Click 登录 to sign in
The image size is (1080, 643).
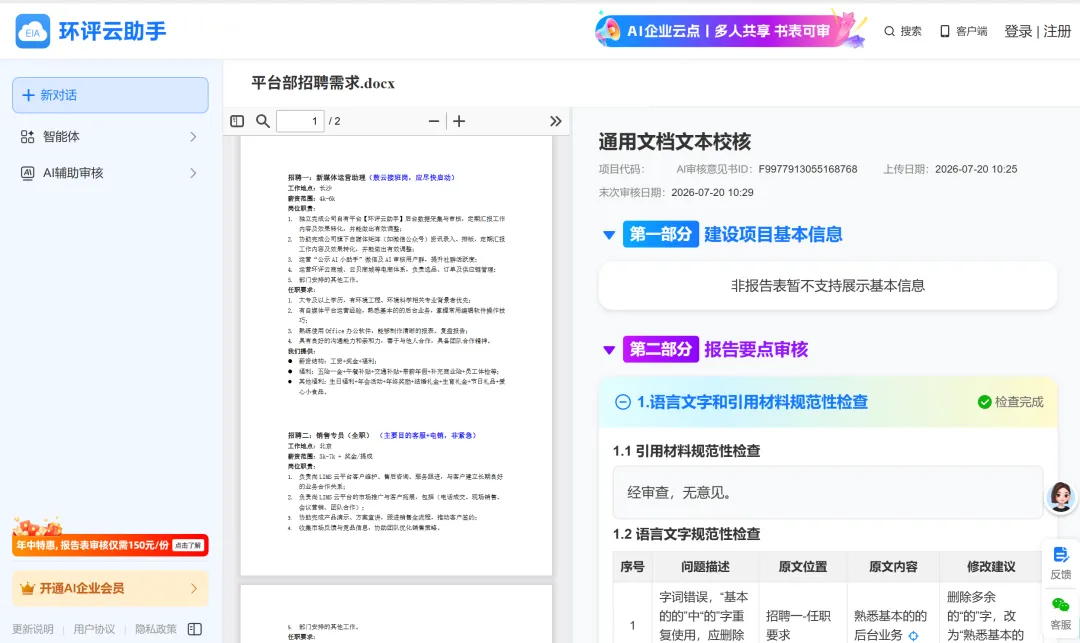[1017, 32]
